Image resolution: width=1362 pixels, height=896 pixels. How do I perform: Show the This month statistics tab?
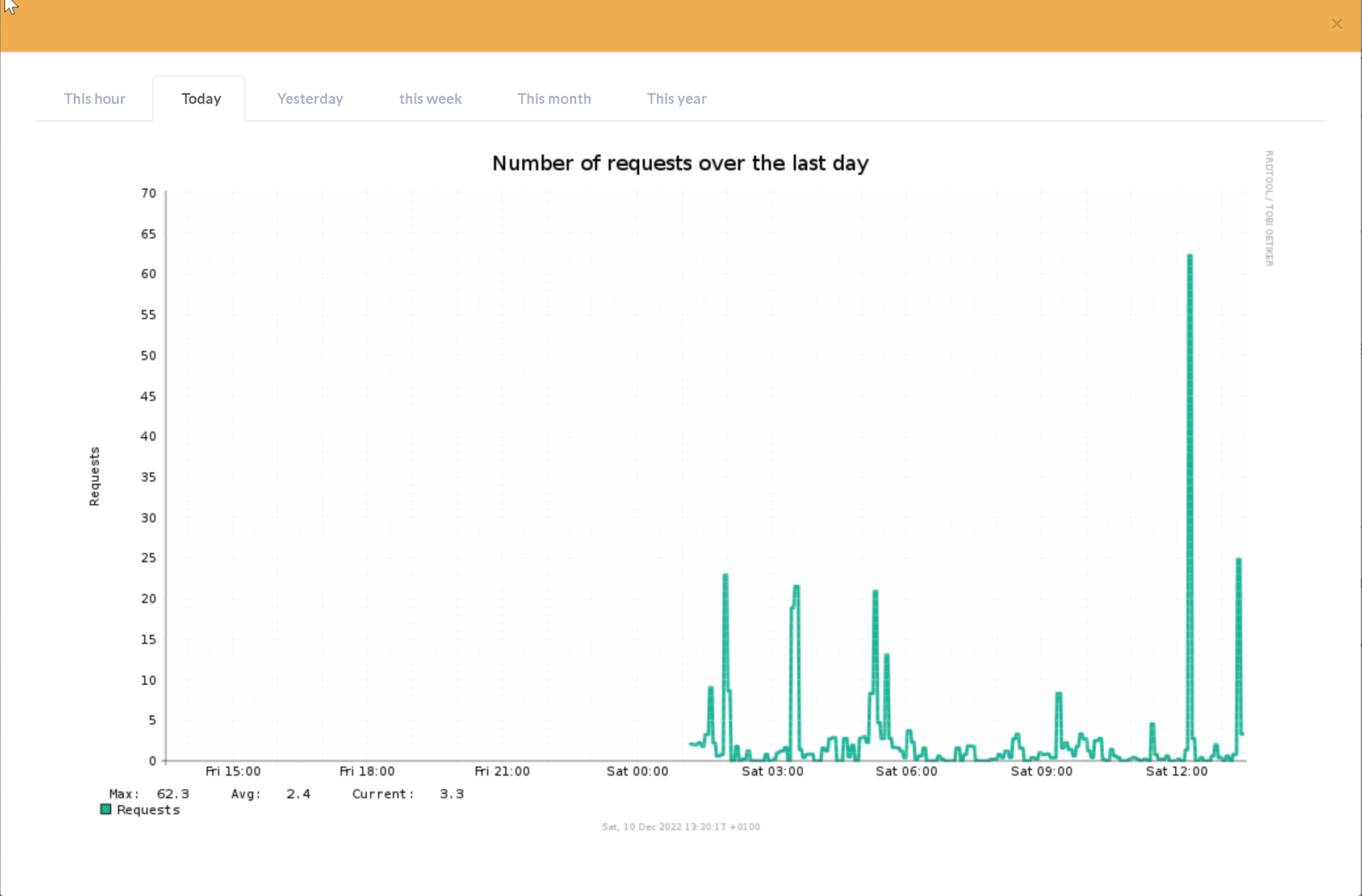(554, 98)
